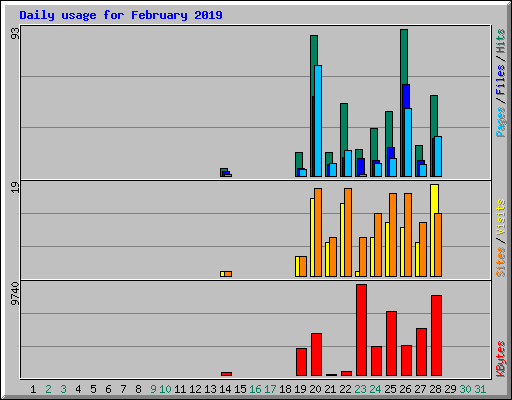Click the day 26 label on the axis
The height and width of the screenshot is (400, 512).
[405, 389]
